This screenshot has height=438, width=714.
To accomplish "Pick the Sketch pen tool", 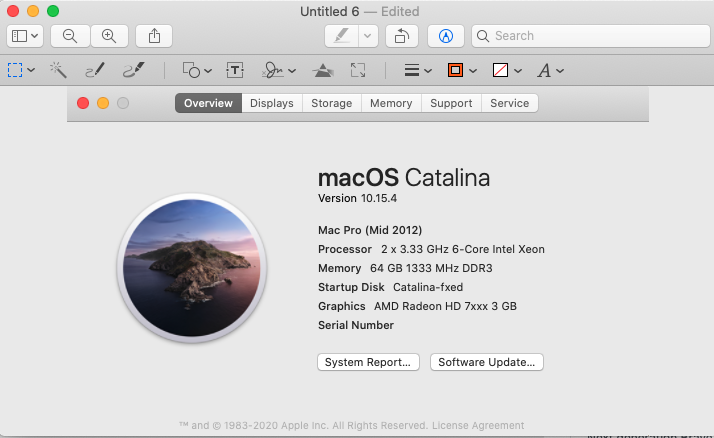I will [x=95, y=70].
